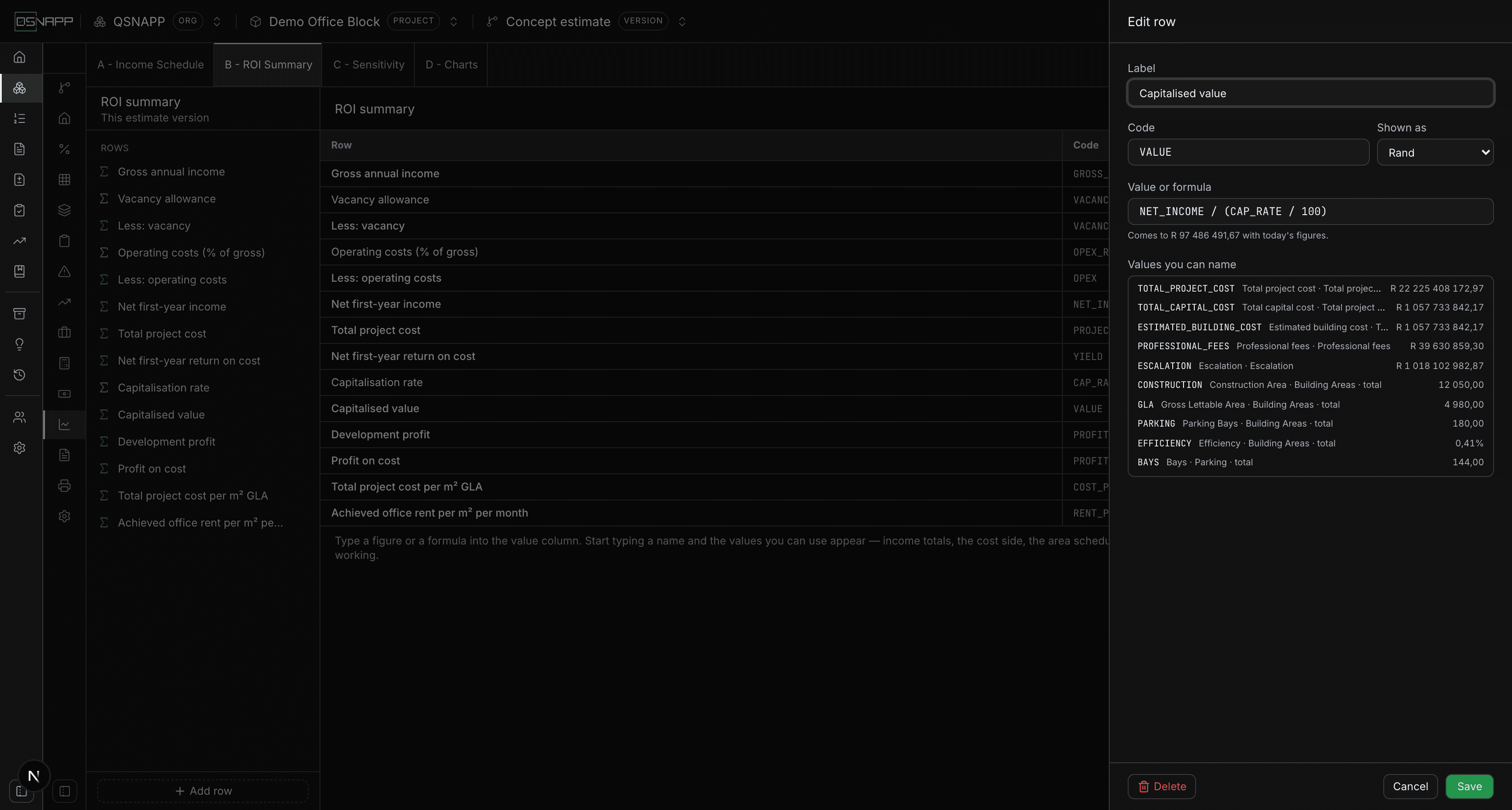Open the cubes icon in primary sidebar

click(19, 88)
